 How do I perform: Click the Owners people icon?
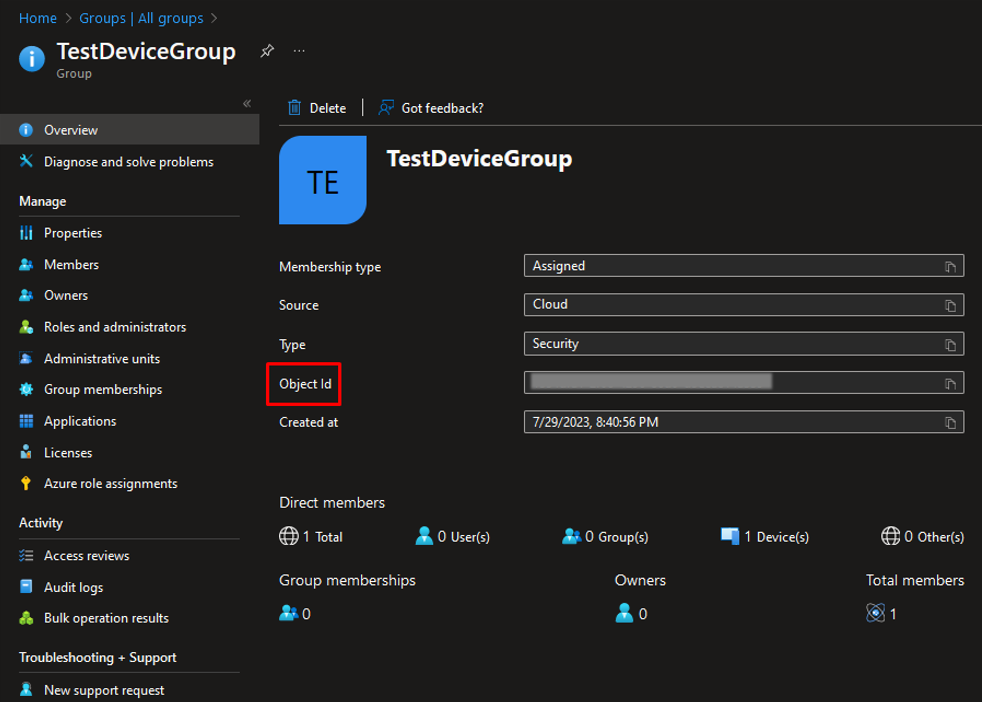(26, 295)
